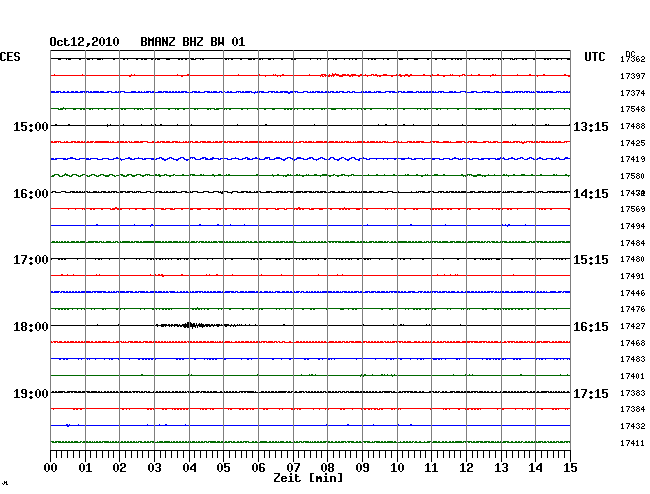Click the UTC column header

594,57
